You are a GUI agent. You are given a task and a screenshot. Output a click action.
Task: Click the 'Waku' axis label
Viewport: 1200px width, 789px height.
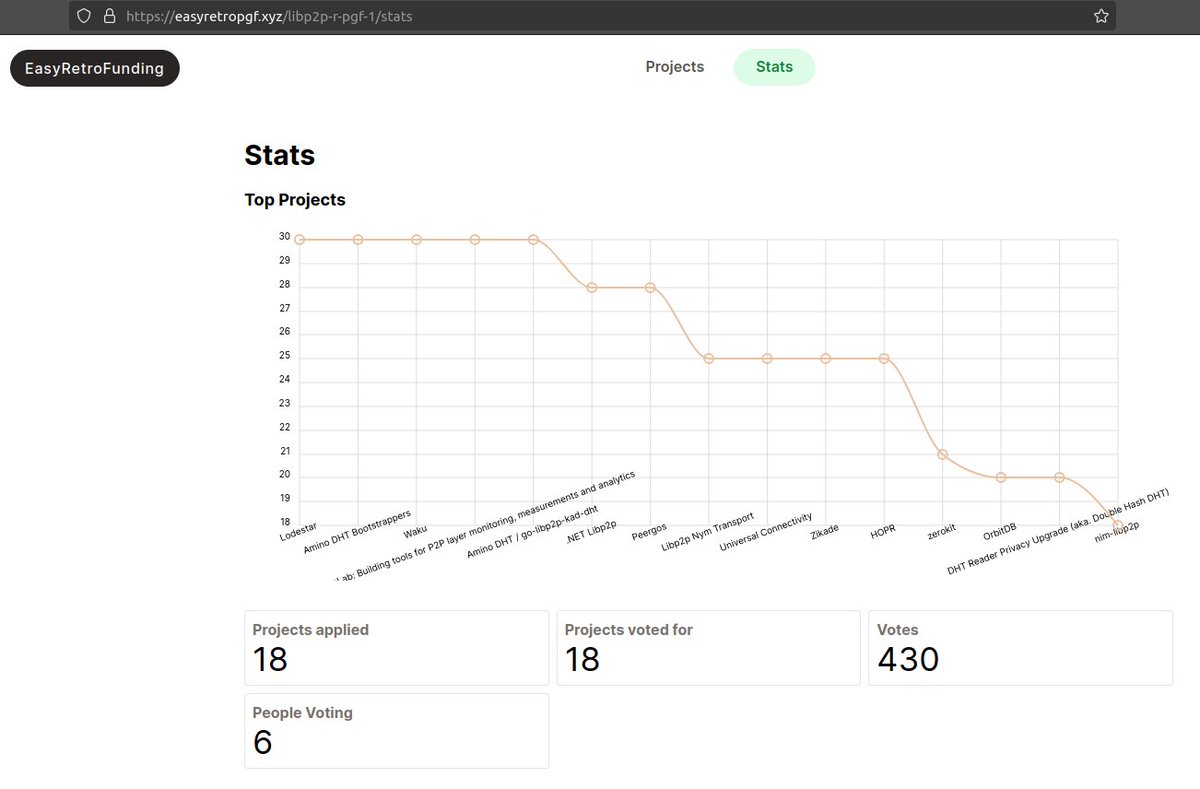pyautogui.click(x=415, y=530)
